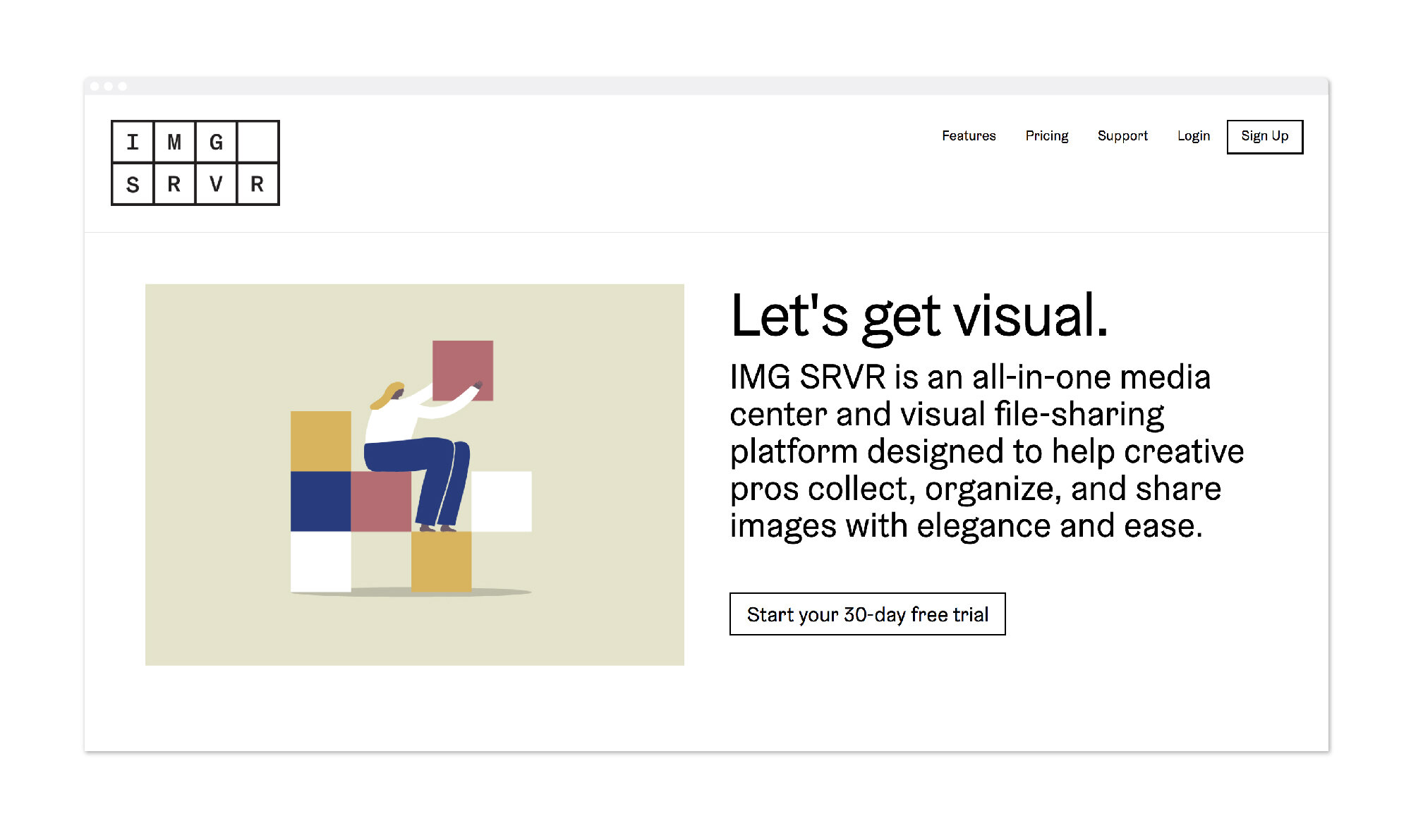Click the 'G' cell in the logo
Image resolution: width=1411 pixels, height=840 pixels.
tap(216, 142)
